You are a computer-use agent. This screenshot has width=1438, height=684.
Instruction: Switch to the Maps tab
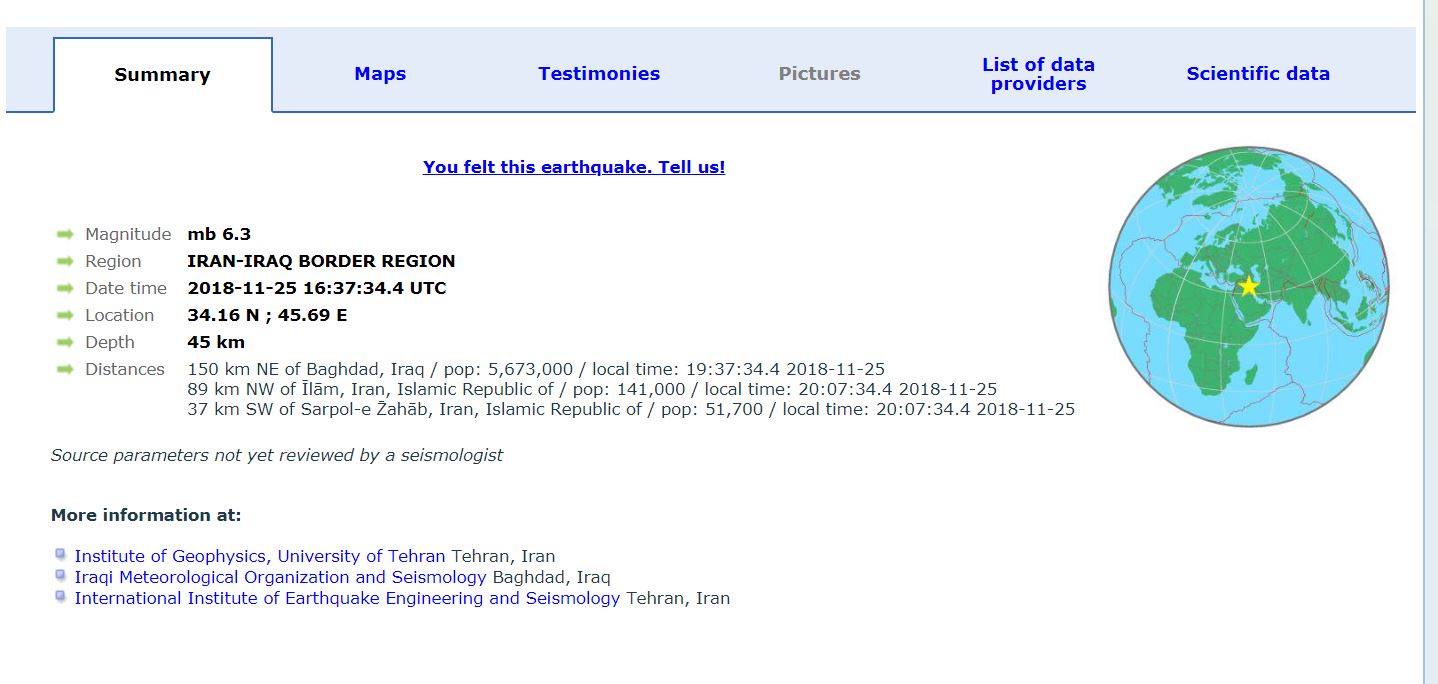point(380,74)
